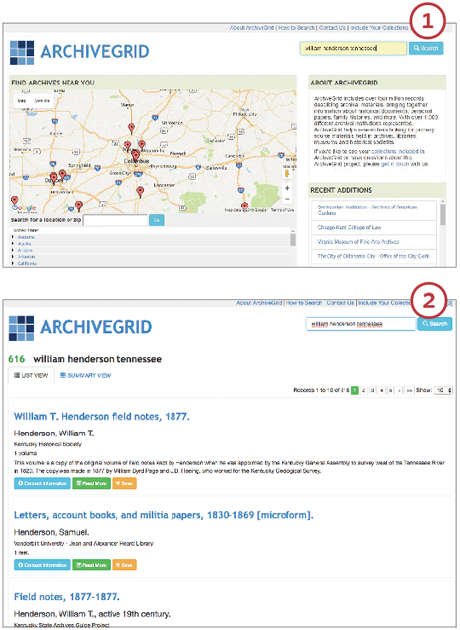Go to results page 5
This screenshot has height=630, width=460.
coord(390,391)
